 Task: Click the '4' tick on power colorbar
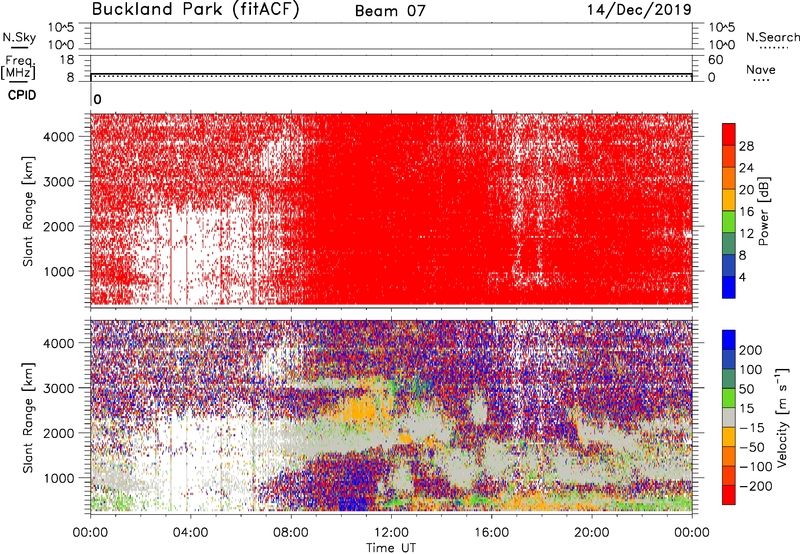[x=743, y=277]
